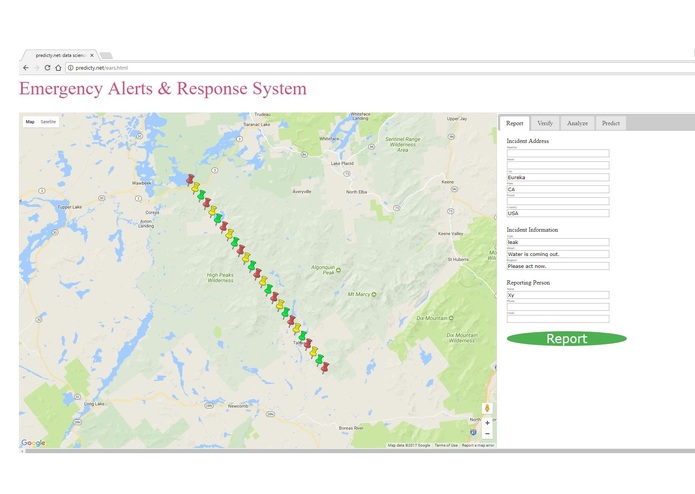Click the Lake Placid map label
Viewport: 695px width, 494px height.
[342, 163]
